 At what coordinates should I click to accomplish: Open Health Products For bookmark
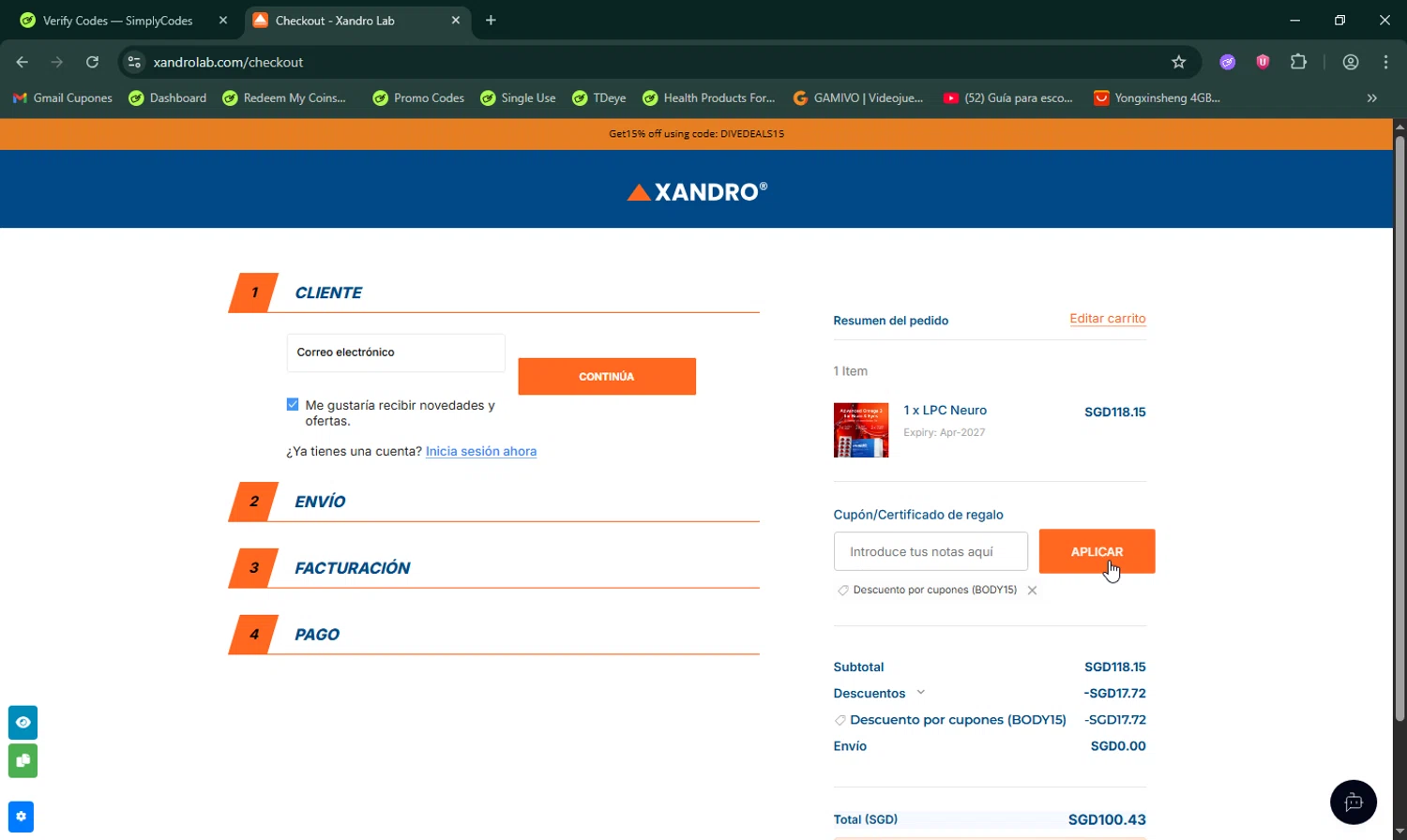[x=708, y=97]
